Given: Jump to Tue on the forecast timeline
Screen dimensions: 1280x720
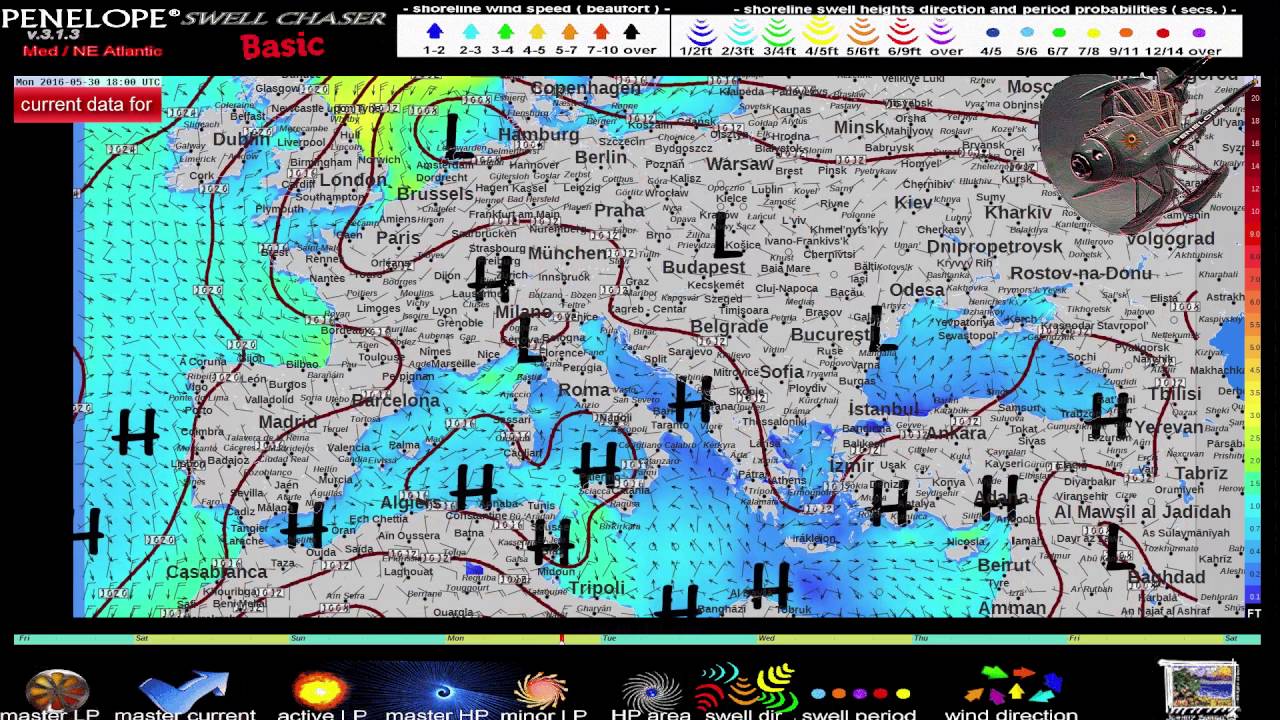Looking at the screenshot, I should tap(609, 638).
